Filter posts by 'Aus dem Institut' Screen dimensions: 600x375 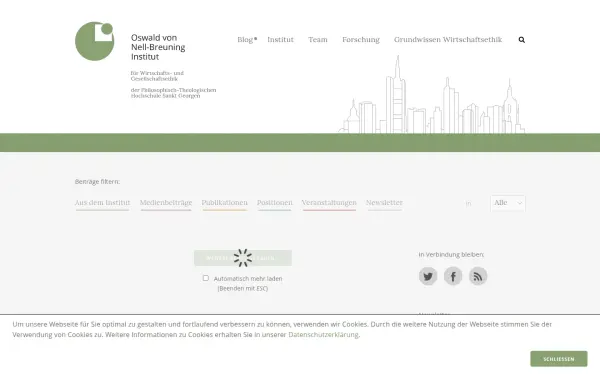pyautogui.click(x=102, y=203)
